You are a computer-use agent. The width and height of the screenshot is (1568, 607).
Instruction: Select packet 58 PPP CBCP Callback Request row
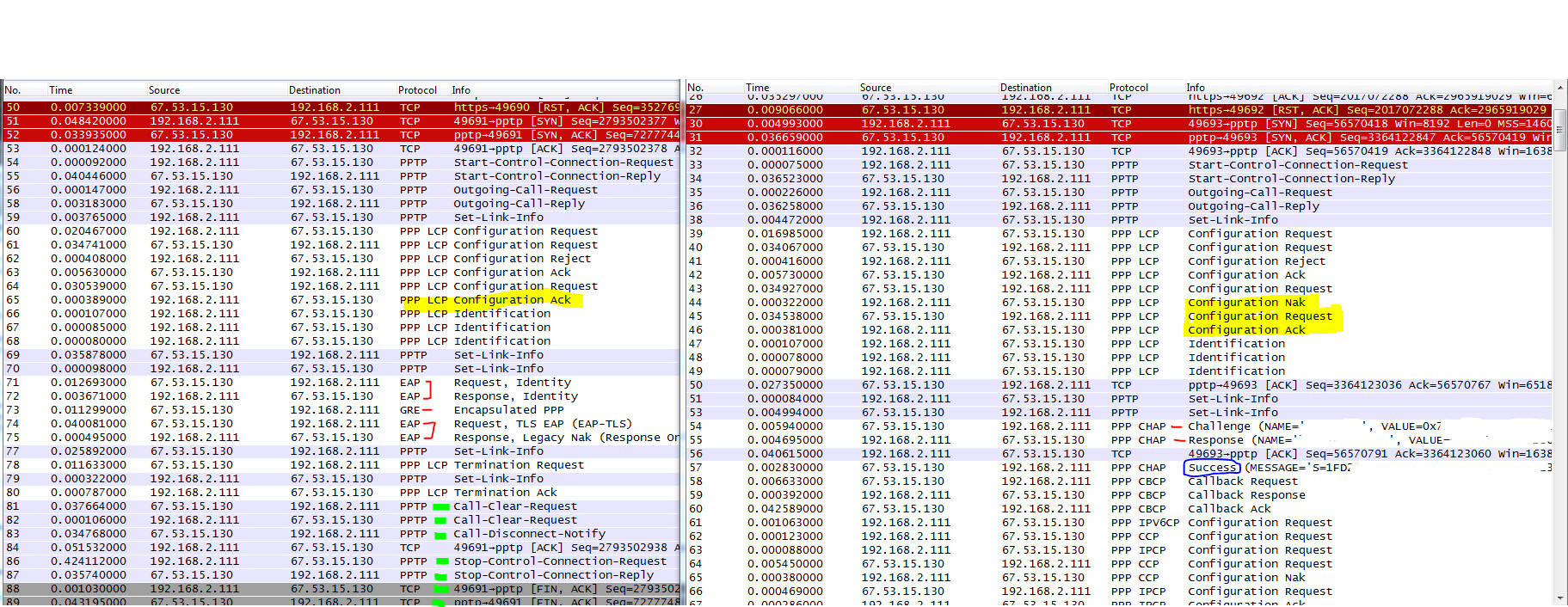pos(1119,481)
